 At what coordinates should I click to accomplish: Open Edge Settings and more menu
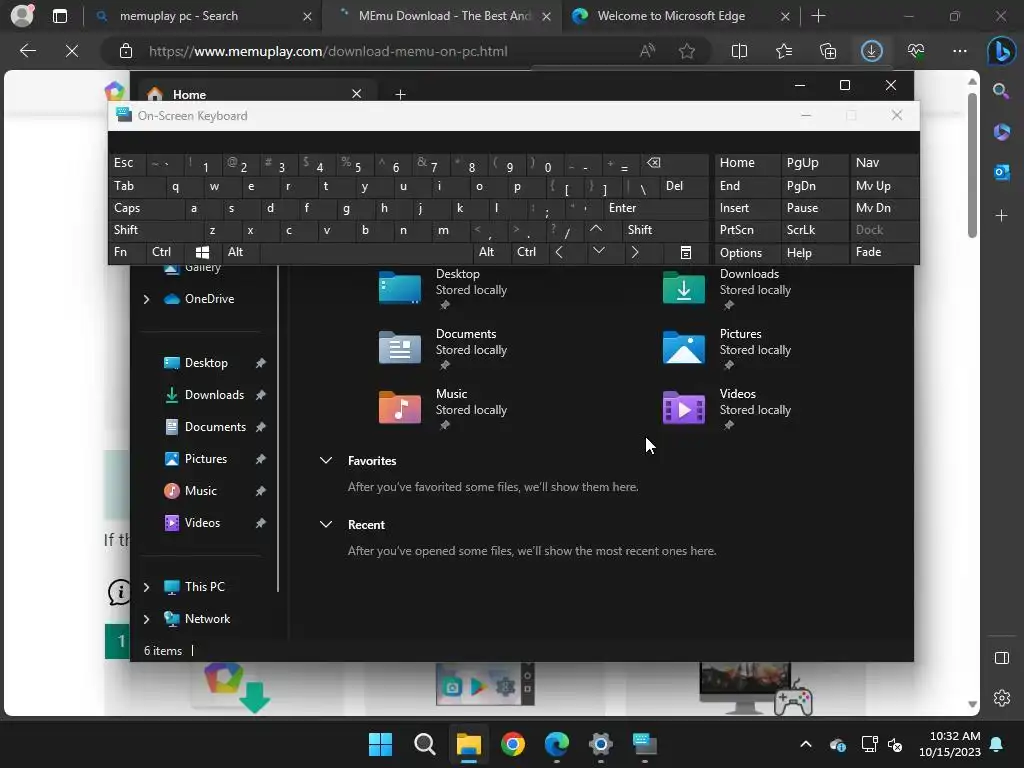tap(959, 51)
